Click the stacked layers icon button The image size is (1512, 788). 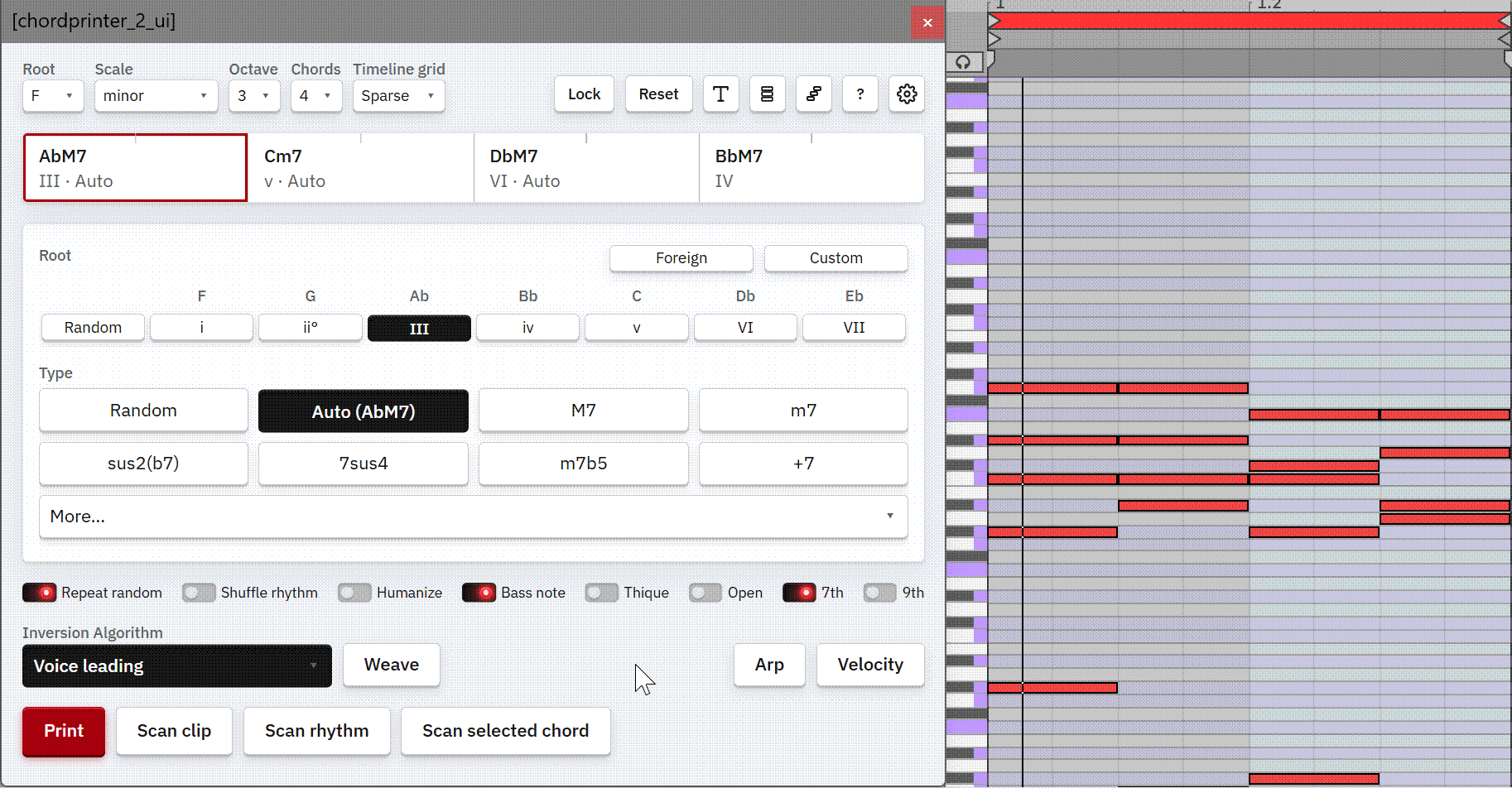(x=767, y=94)
